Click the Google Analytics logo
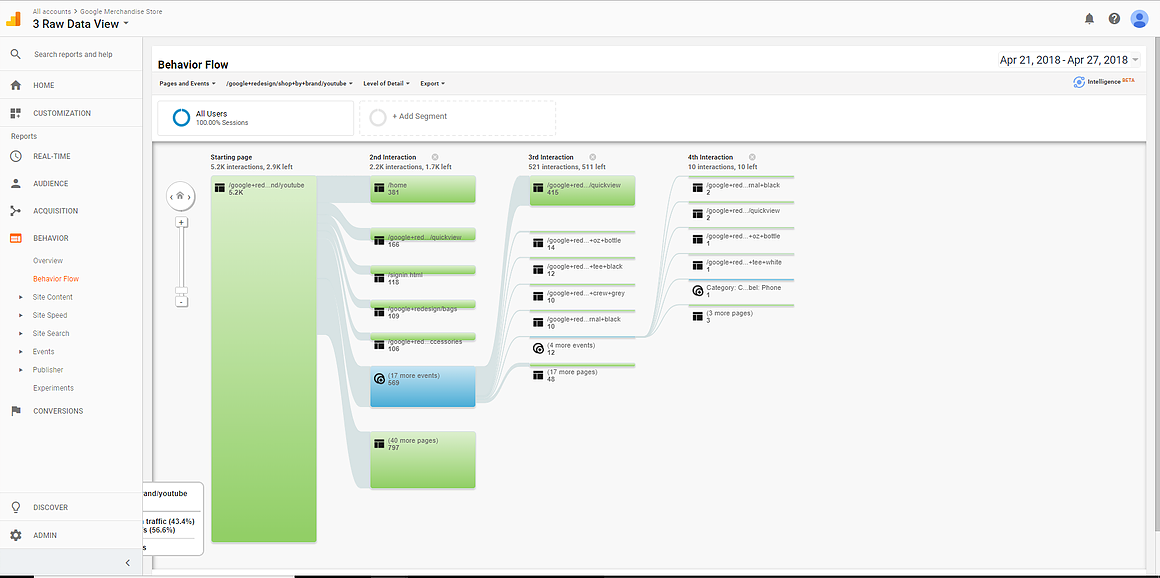Image resolution: width=1160 pixels, height=578 pixels. tap(14, 19)
